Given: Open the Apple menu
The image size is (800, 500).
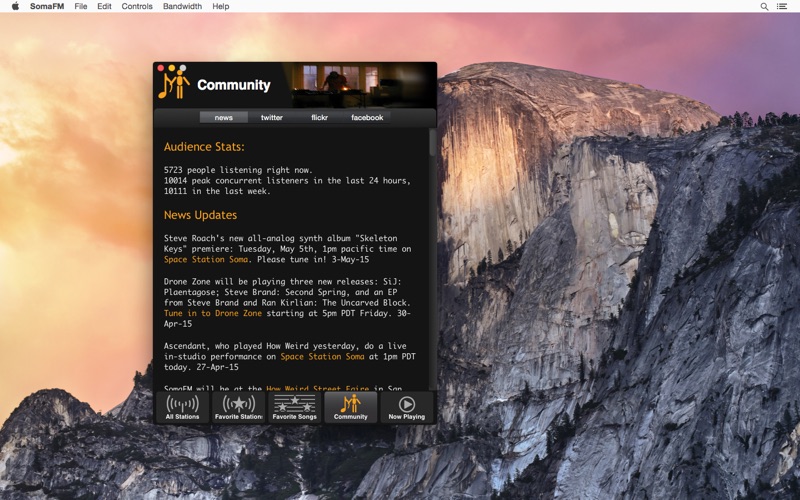Looking at the screenshot, I should [15, 6].
